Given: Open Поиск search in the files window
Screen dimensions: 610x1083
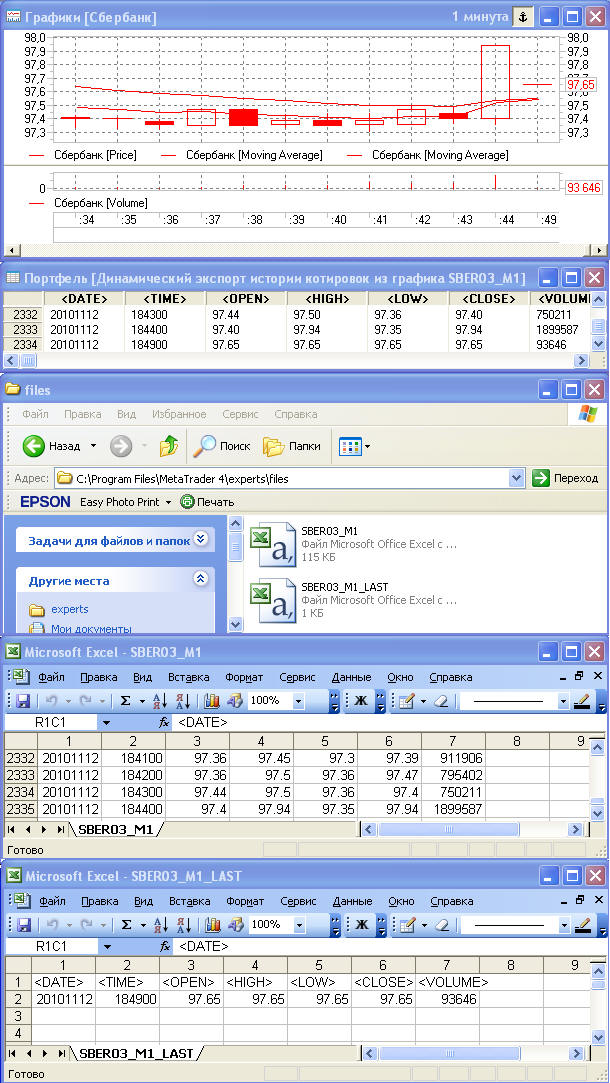Looking at the screenshot, I should click(222, 446).
